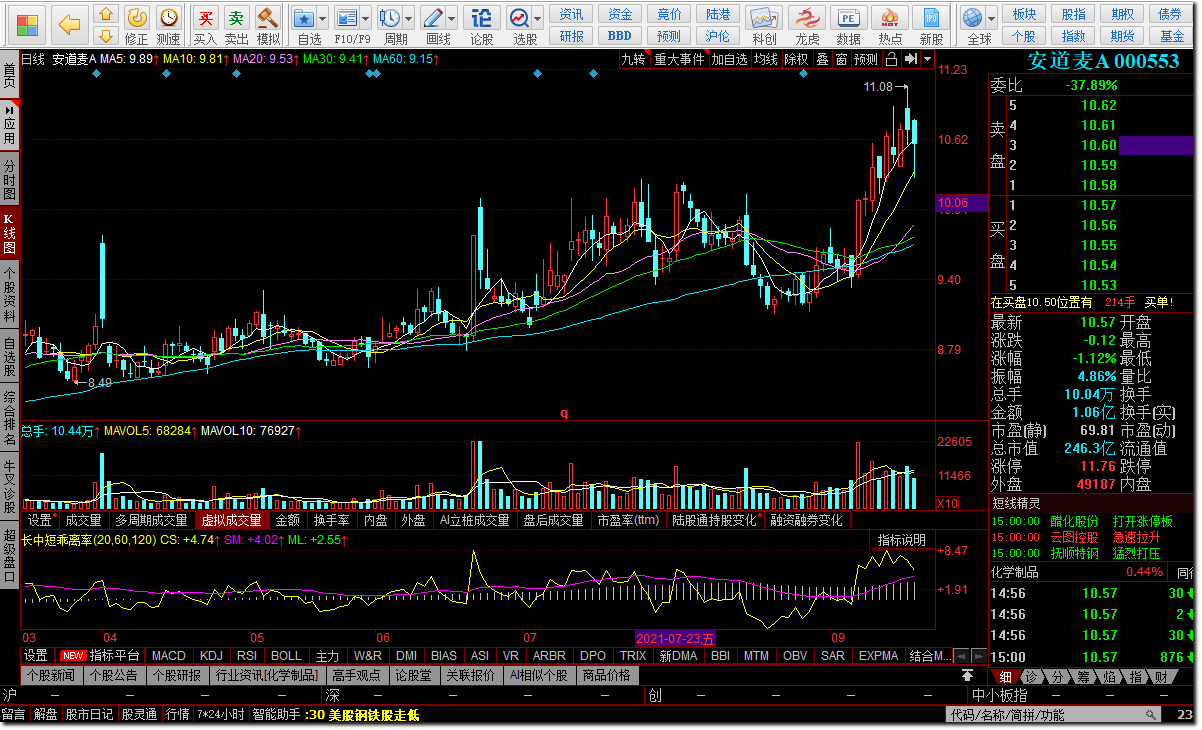Open 设置 settings left of 成交量 tab

[40, 520]
